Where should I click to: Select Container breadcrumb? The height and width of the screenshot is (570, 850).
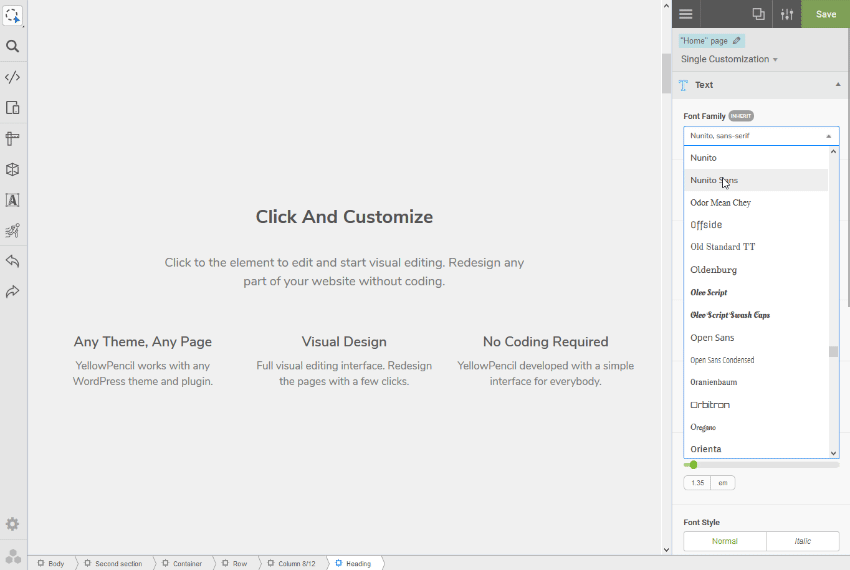pos(182,563)
